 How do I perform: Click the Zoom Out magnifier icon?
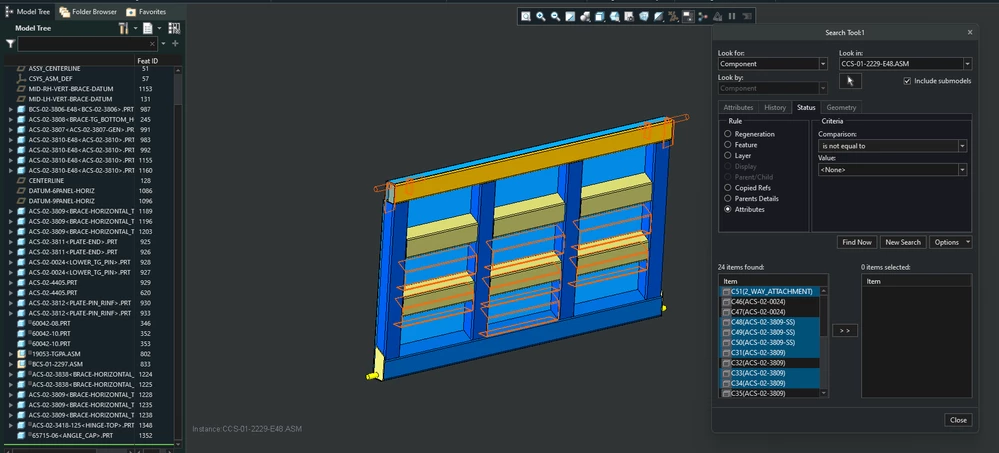point(555,17)
